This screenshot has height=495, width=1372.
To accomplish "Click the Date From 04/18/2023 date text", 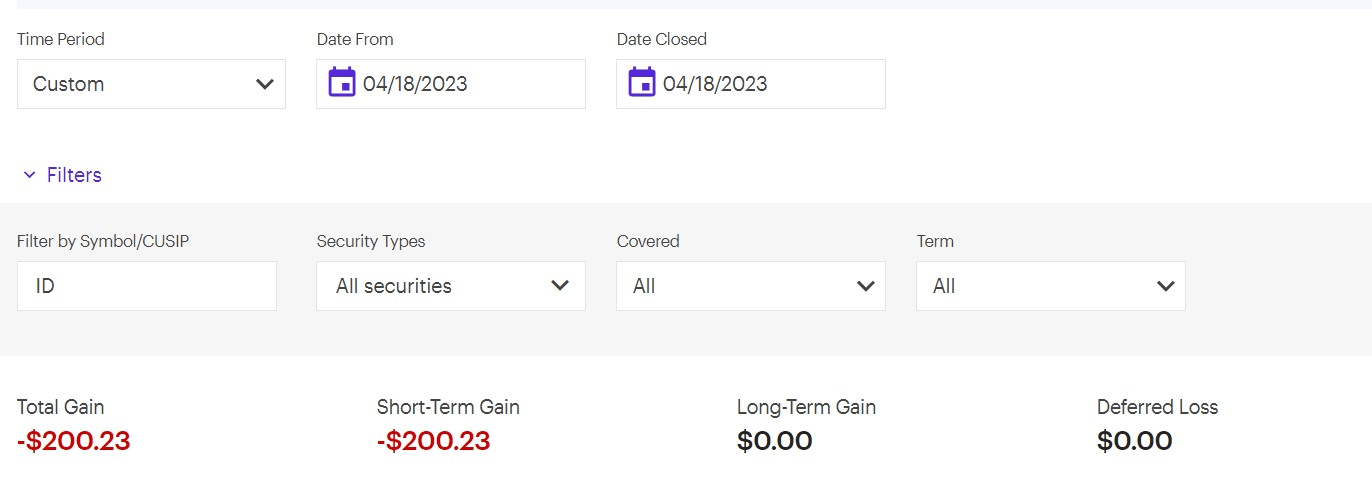I will [x=415, y=84].
